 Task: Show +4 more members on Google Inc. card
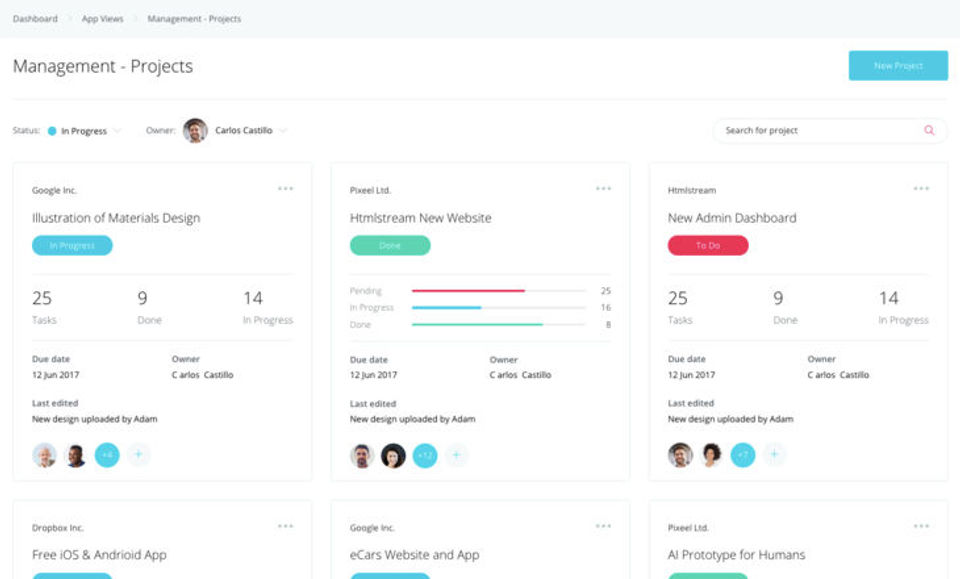point(107,455)
